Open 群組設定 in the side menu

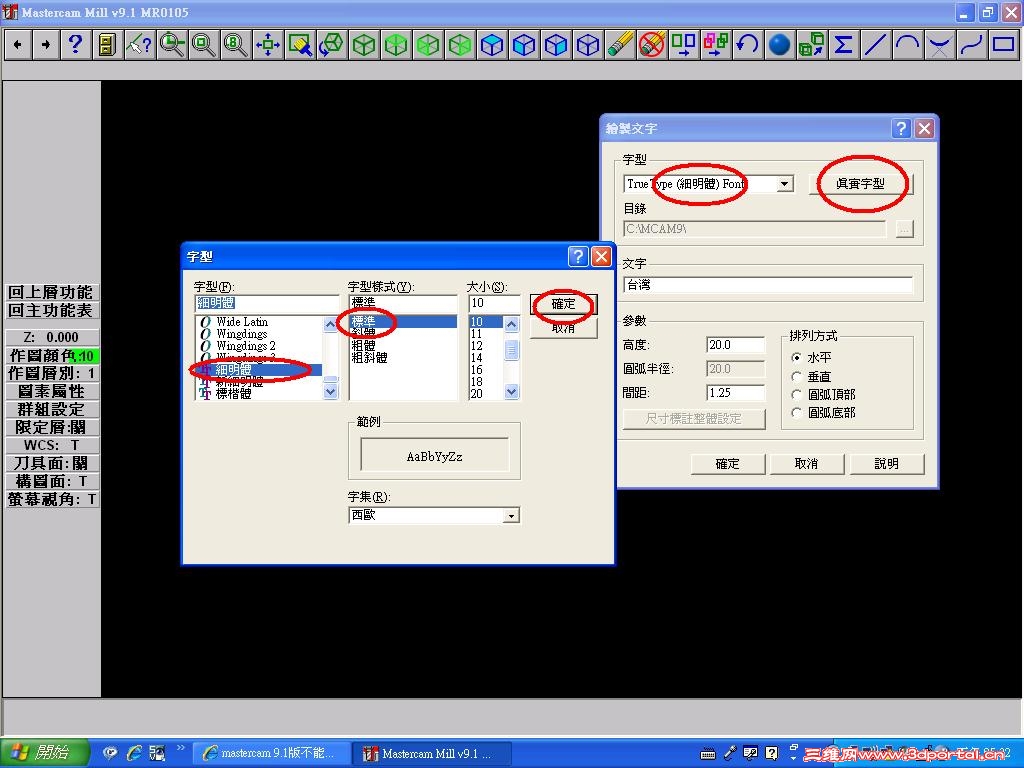click(x=51, y=409)
